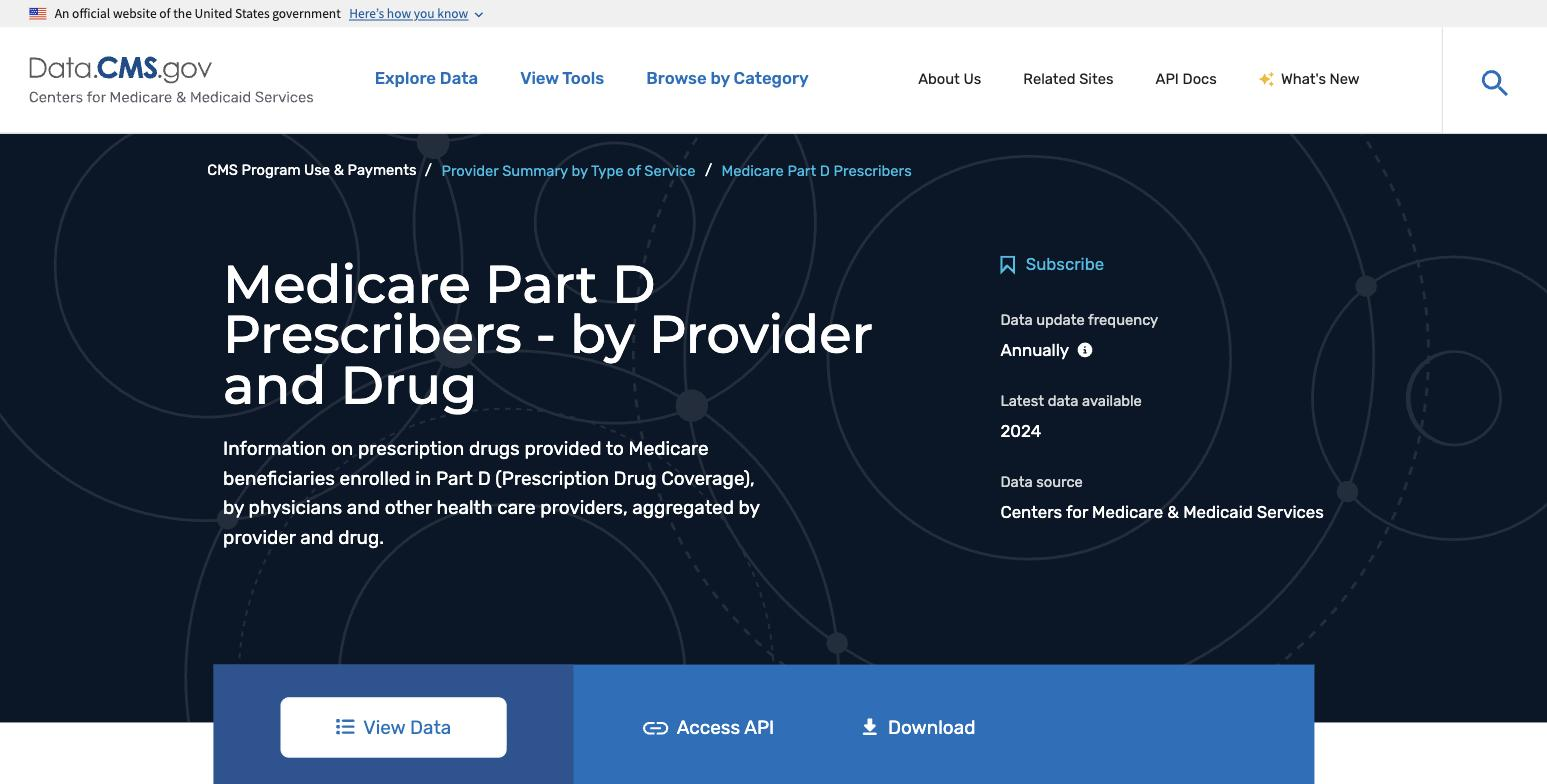Click the dataset description paragraph
Image resolution: width=1547 pixels, height=784 pixels.
pos(491,493)
